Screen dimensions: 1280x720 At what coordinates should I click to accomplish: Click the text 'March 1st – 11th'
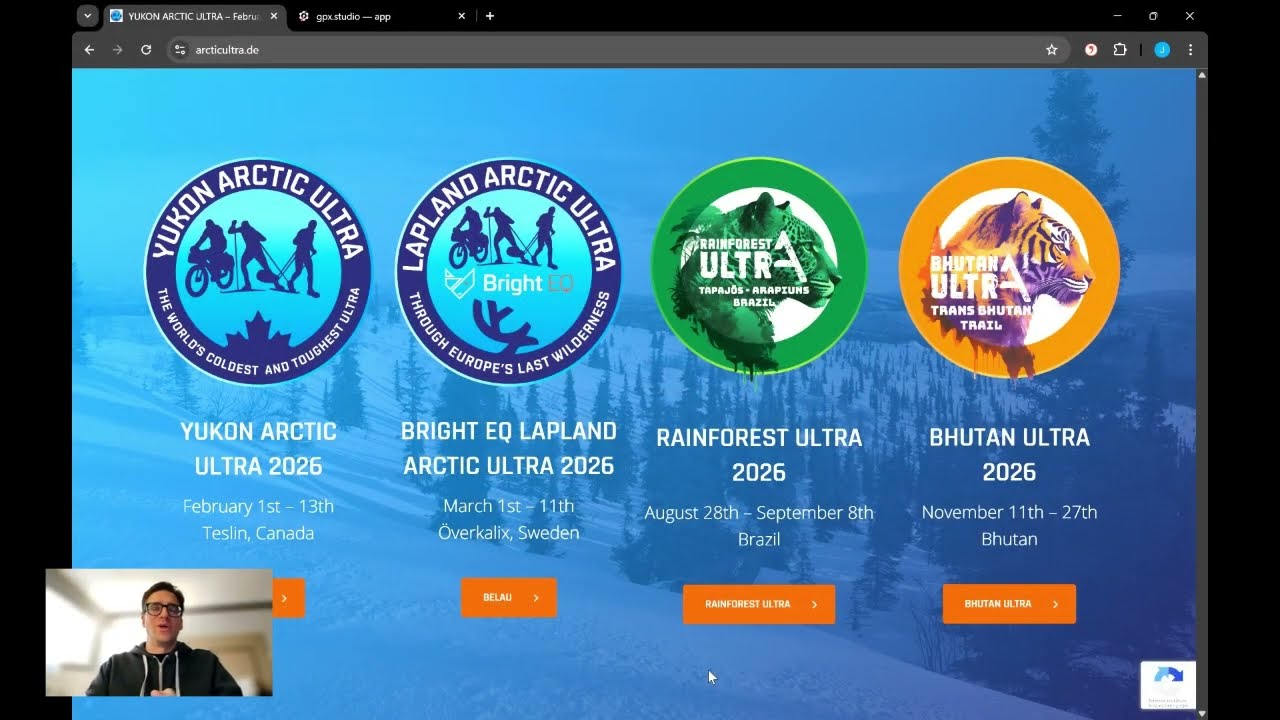click(509, 506)
